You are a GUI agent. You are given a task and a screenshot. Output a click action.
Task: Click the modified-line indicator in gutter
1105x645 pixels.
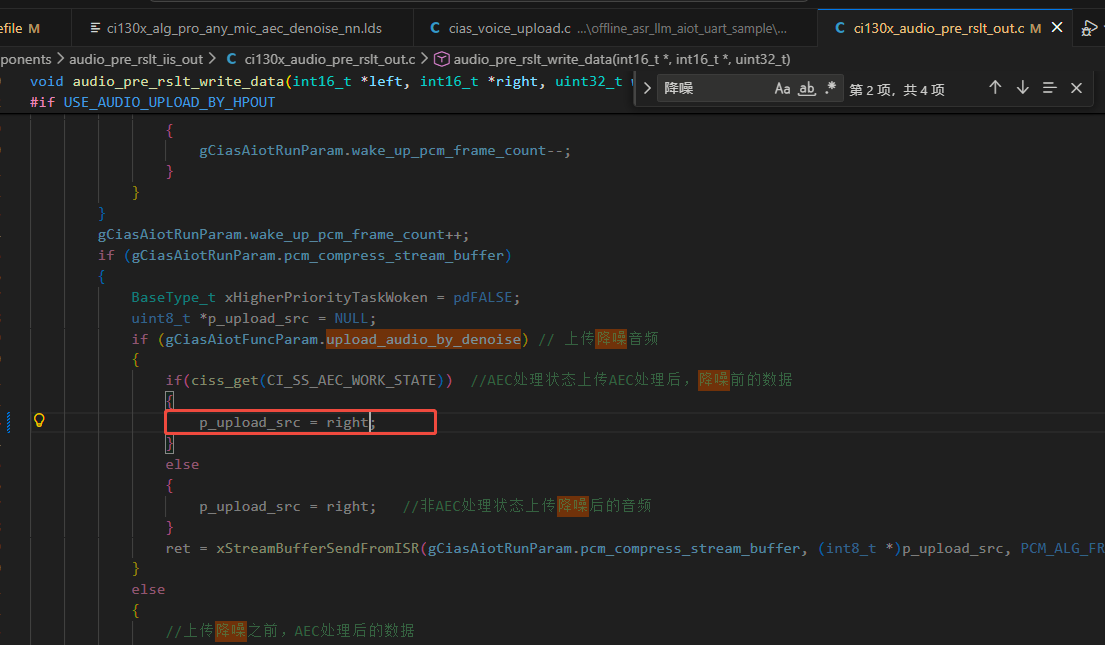(9, 422)
